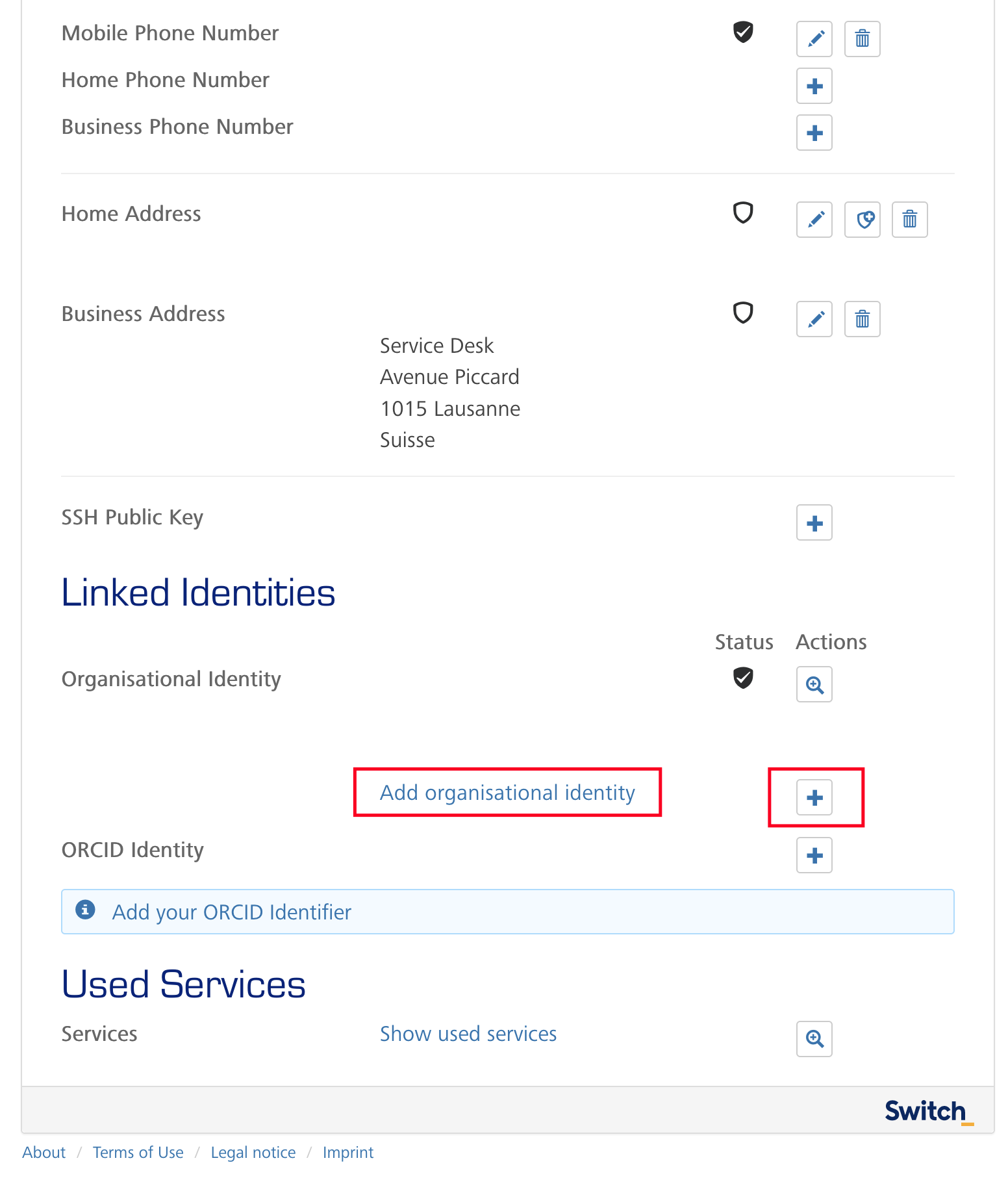Image resolution: width=1008 pixels, height=1180 pixels.
Task: Click plus button for organisational identity
Action: (814, 798)
